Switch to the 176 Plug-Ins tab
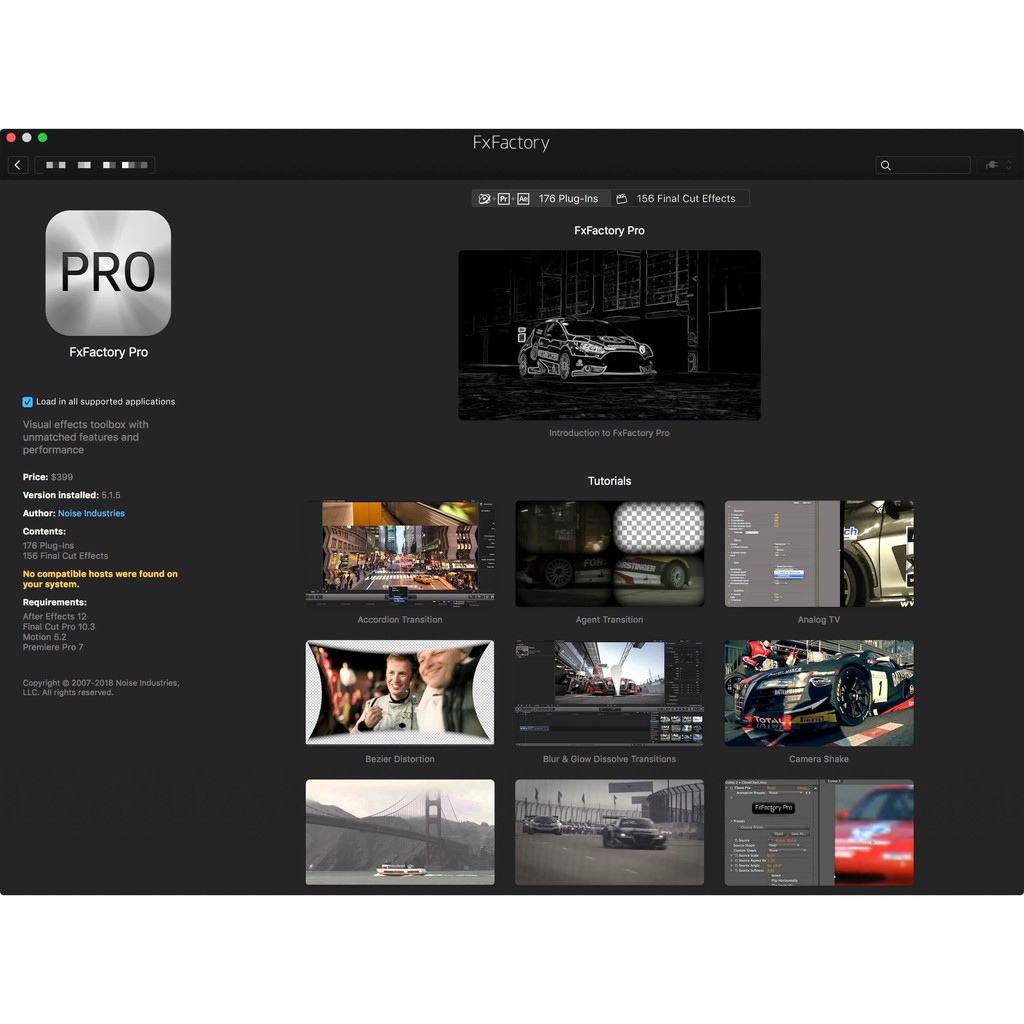1024x1024 pixels. click(567, 199)
